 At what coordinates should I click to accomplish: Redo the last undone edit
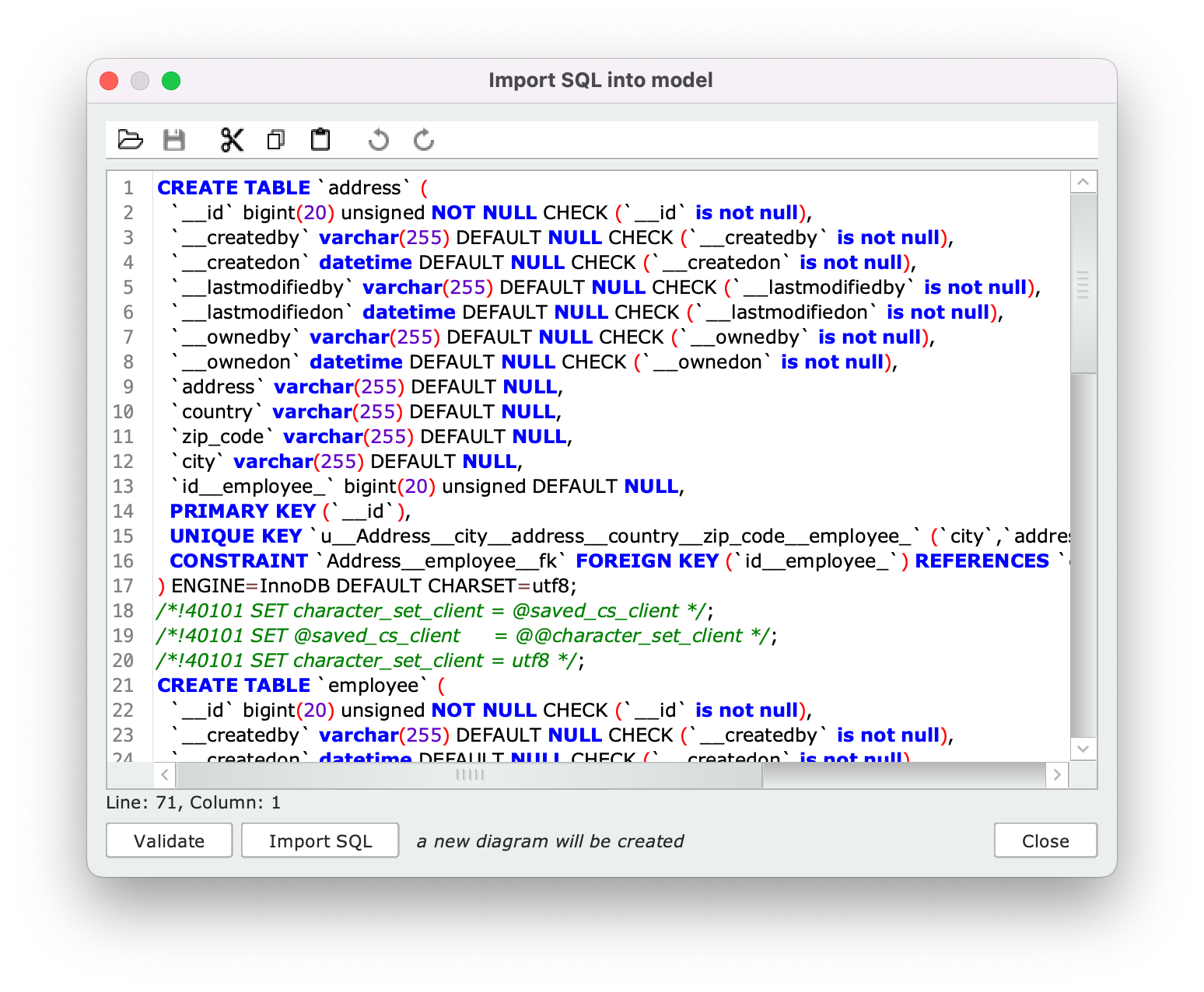(424, 140)
